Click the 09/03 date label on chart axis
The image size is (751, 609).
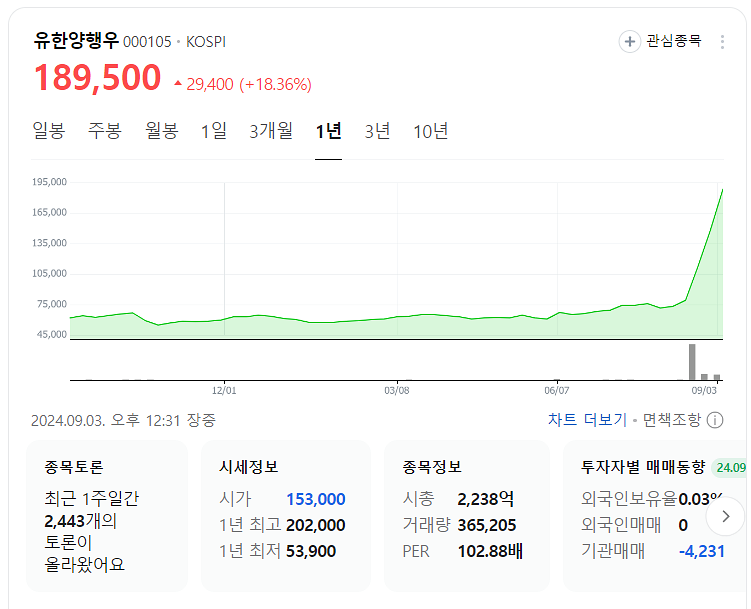(x=704, y=391)
